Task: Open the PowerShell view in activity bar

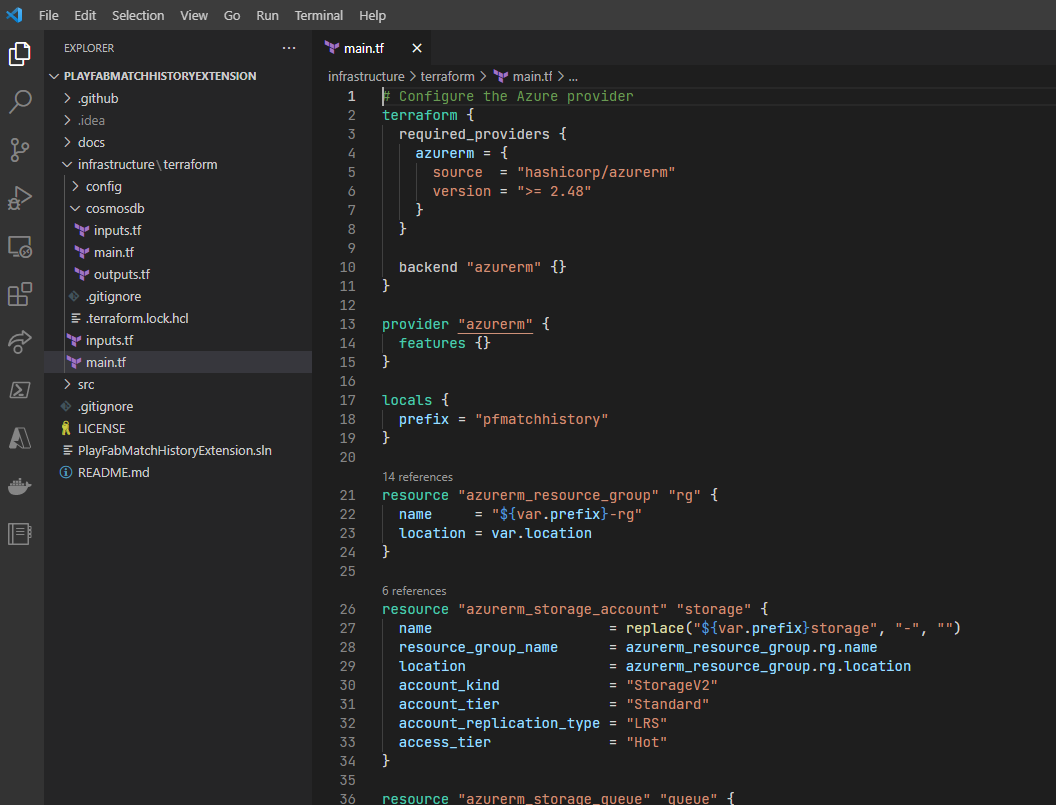Action: click(x=20, y=390)
